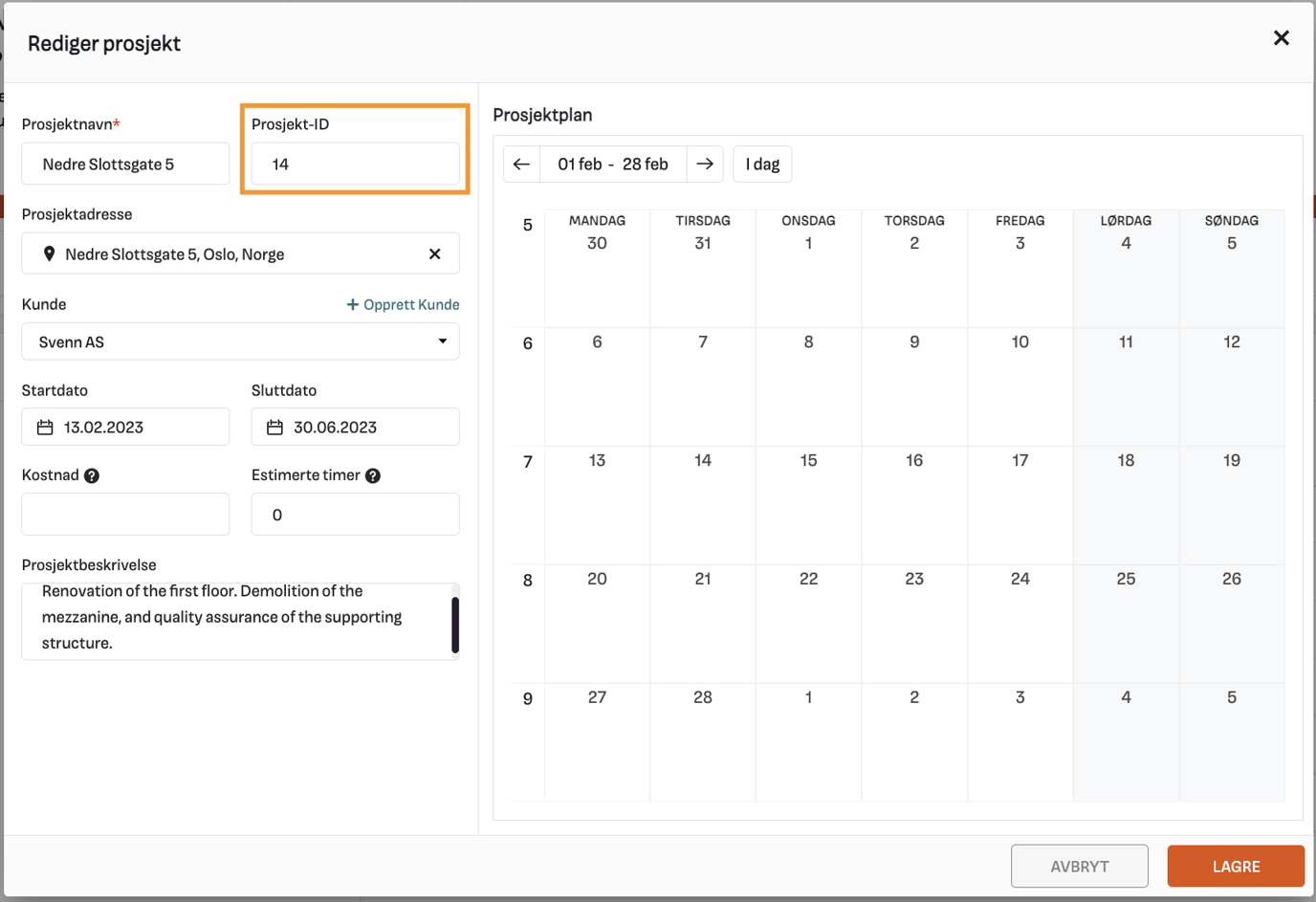Click the Estimerte timer help icon
Viewport: 1316px width, 902px height.
pos(373,476)
